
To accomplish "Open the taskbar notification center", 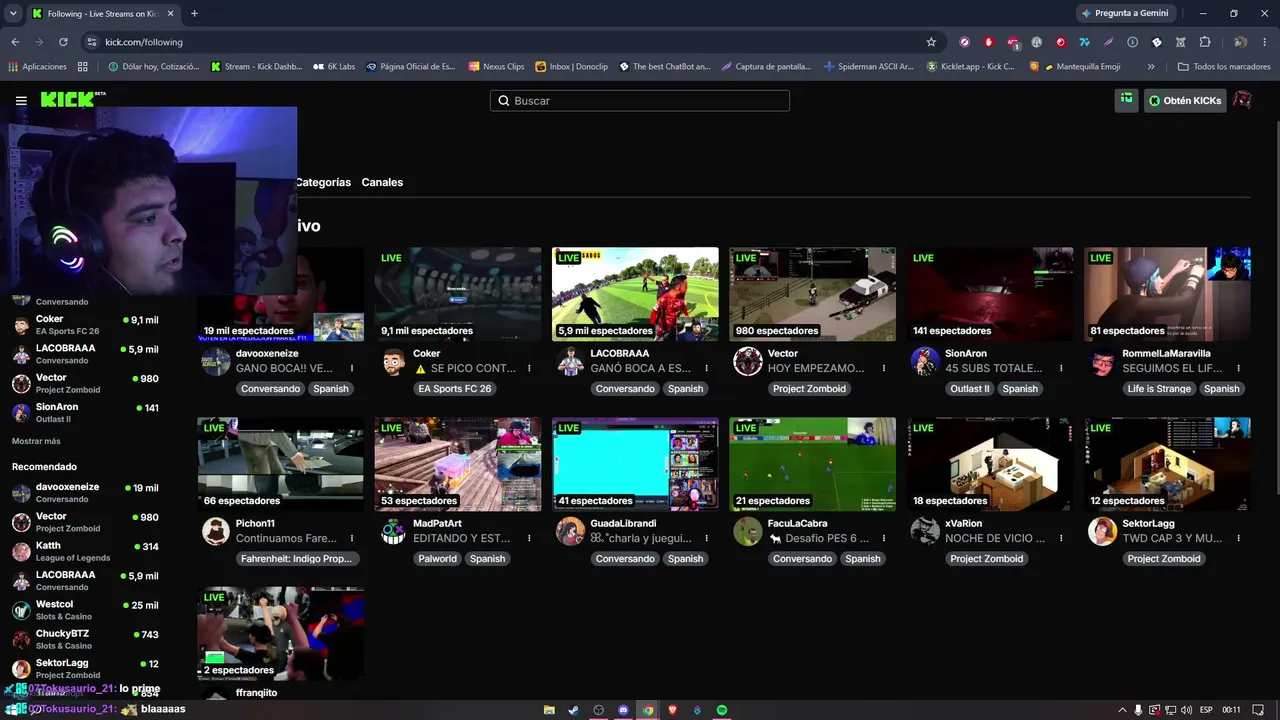I will click(x=1258, y=710).
